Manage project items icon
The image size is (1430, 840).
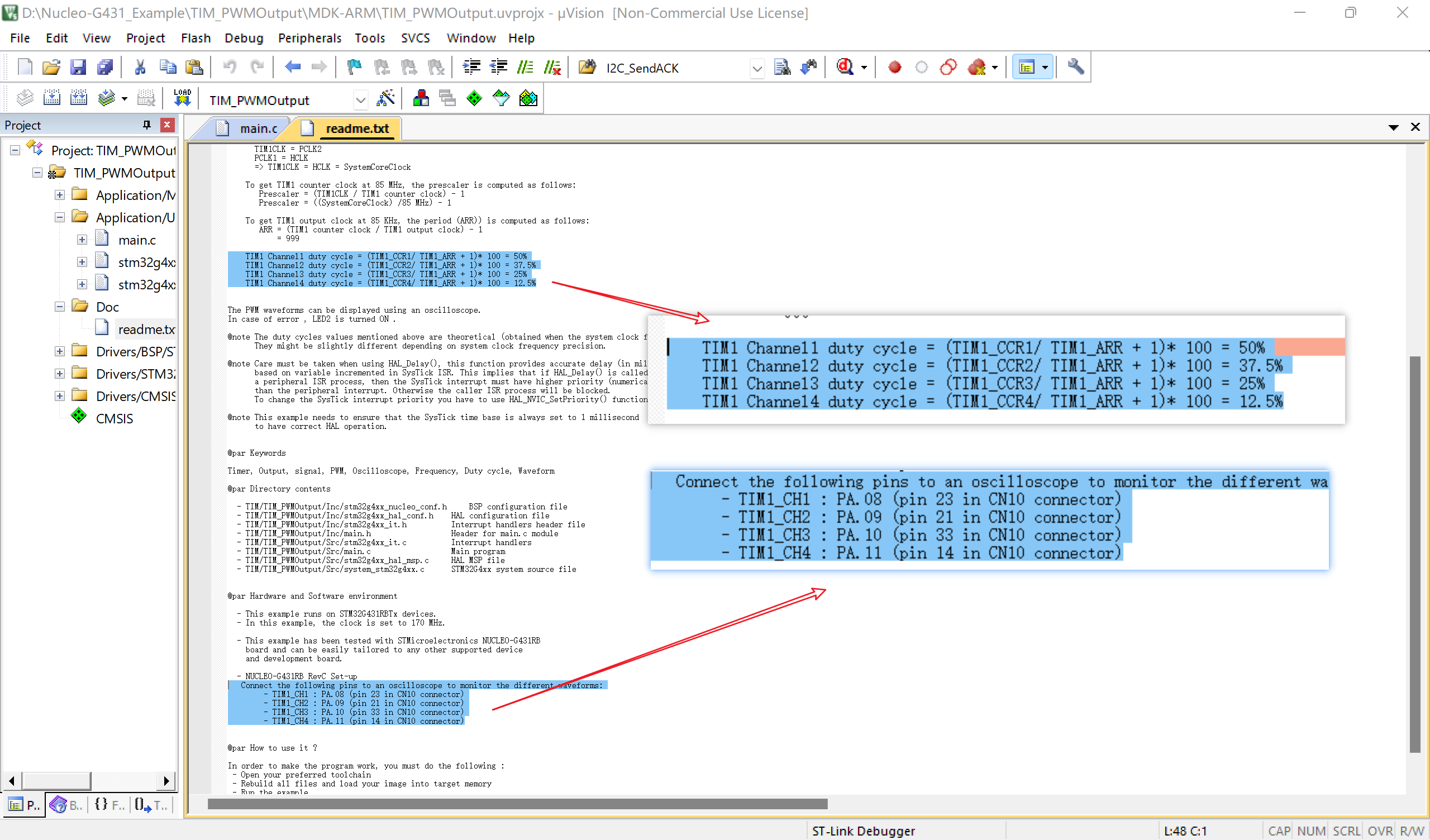421,99
